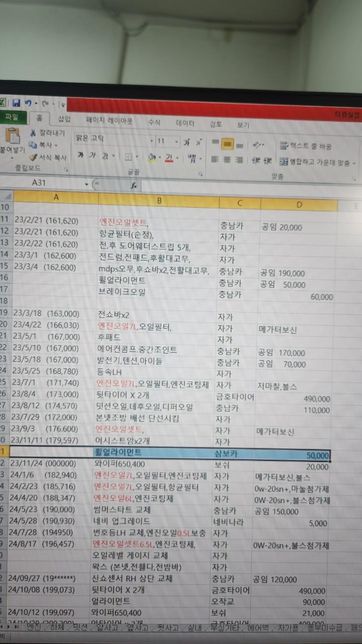Click the increase indent icon
362x644 pixels.
click(x=267, y=161)
